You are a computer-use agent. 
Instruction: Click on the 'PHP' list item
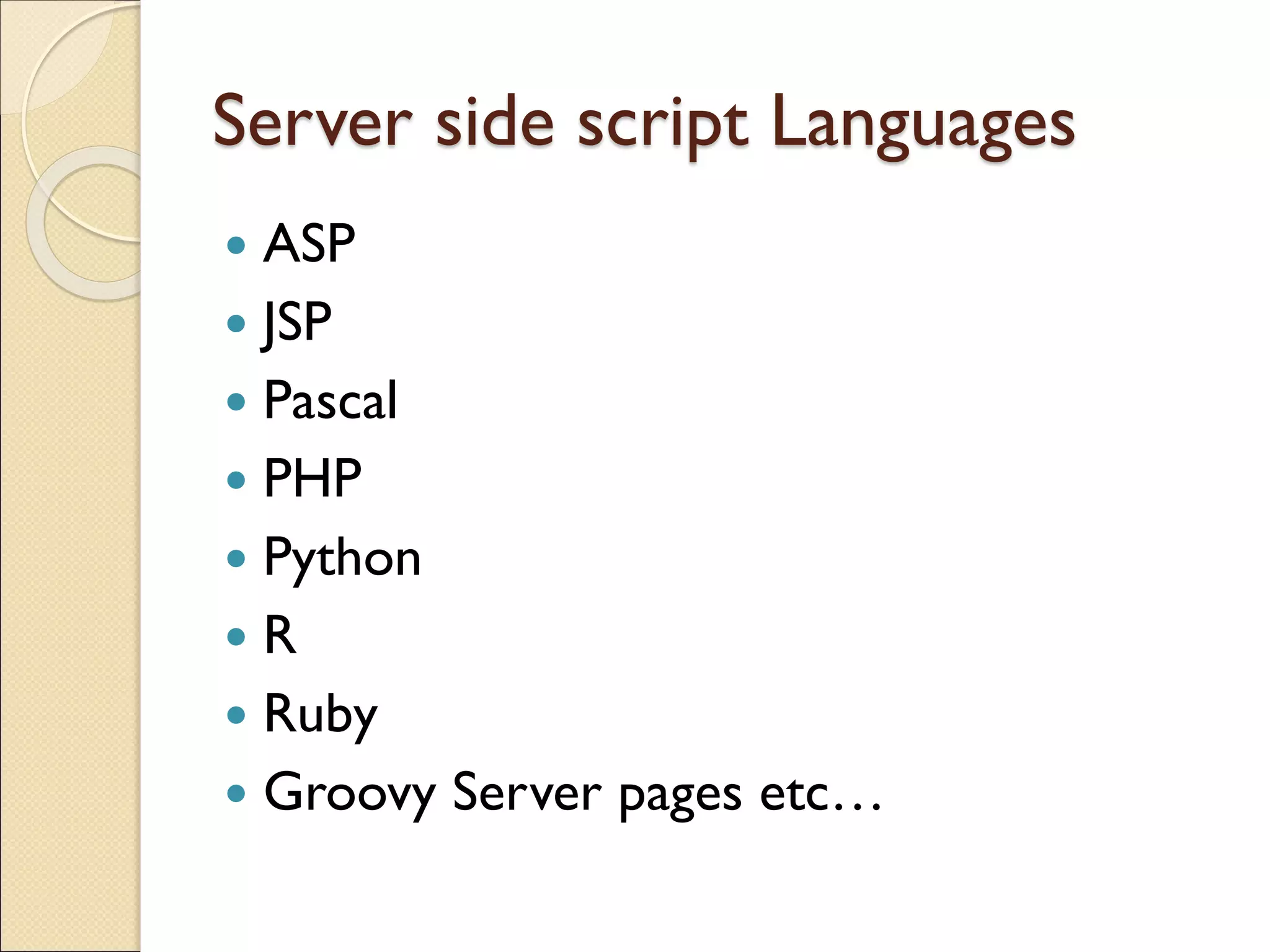tap(313, 478)
